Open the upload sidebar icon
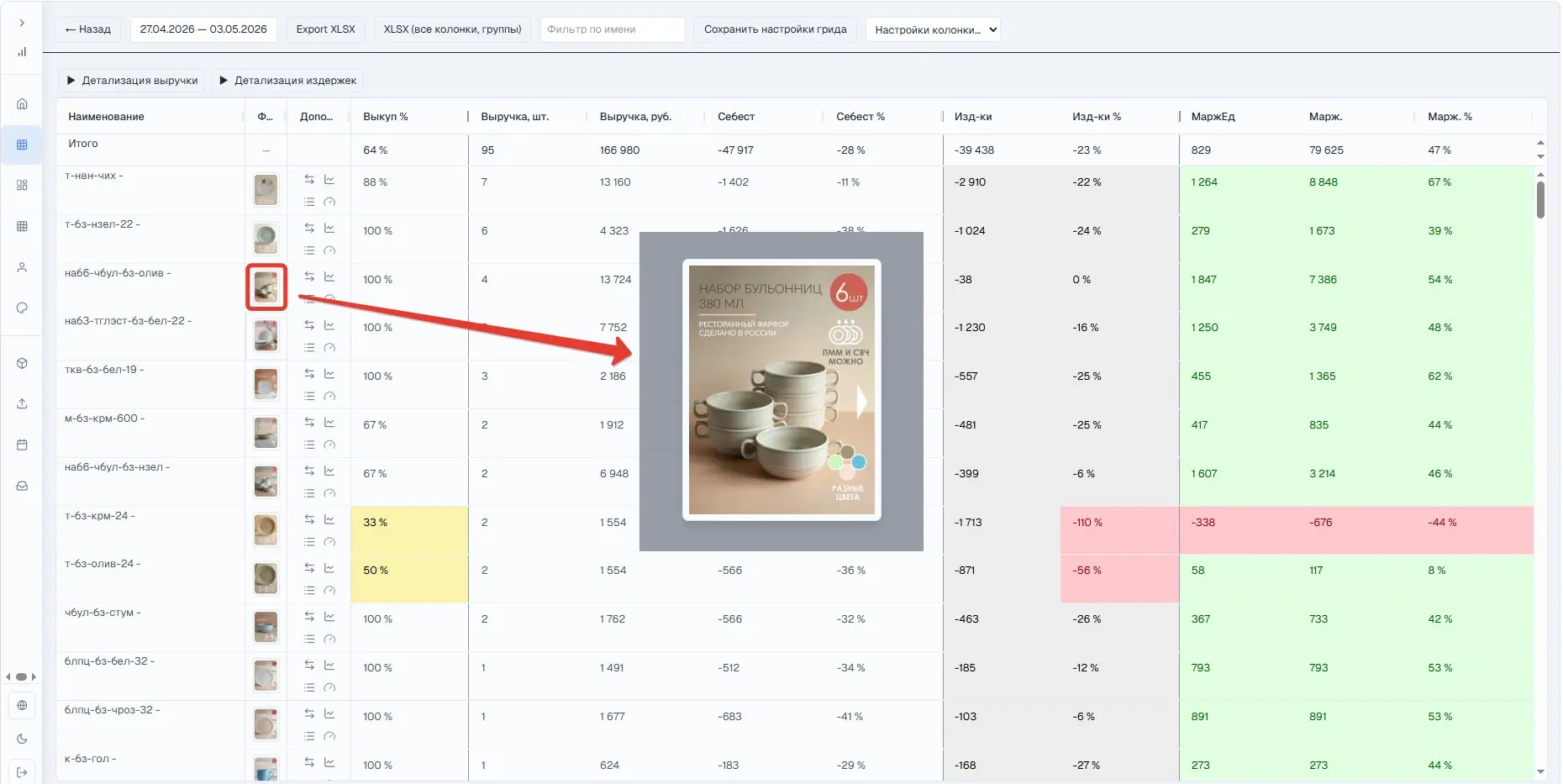The height and width of the screenshot is (784, 1563). (x=22, y=403)
